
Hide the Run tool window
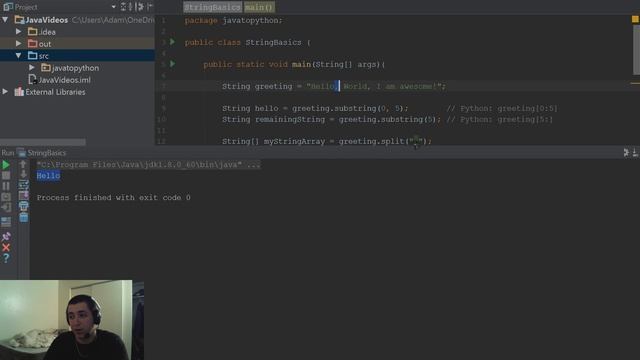click(x=636, y=153)
